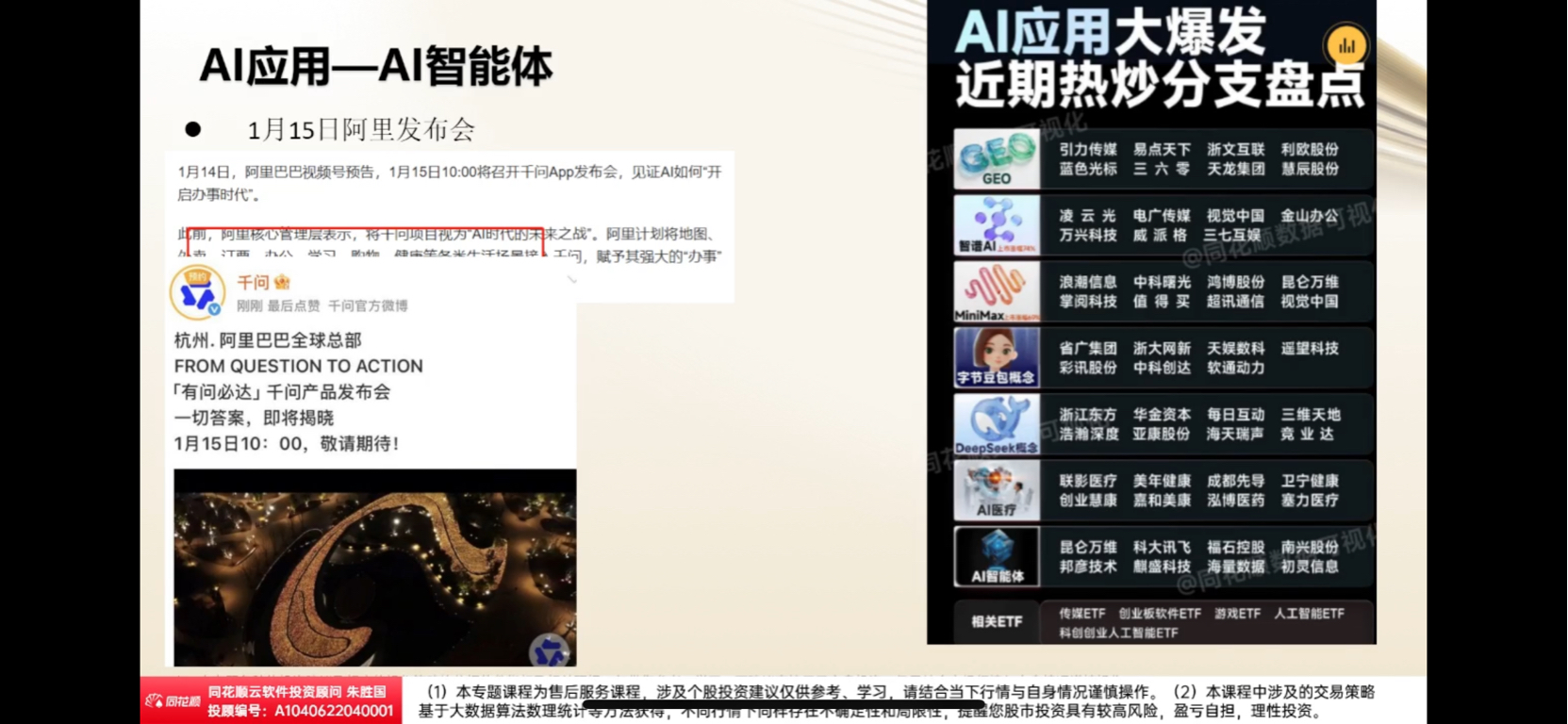Click 浪潮信息 in the MiniMax row
This screenshot has width=1568, height=724.
(1088, 282)
